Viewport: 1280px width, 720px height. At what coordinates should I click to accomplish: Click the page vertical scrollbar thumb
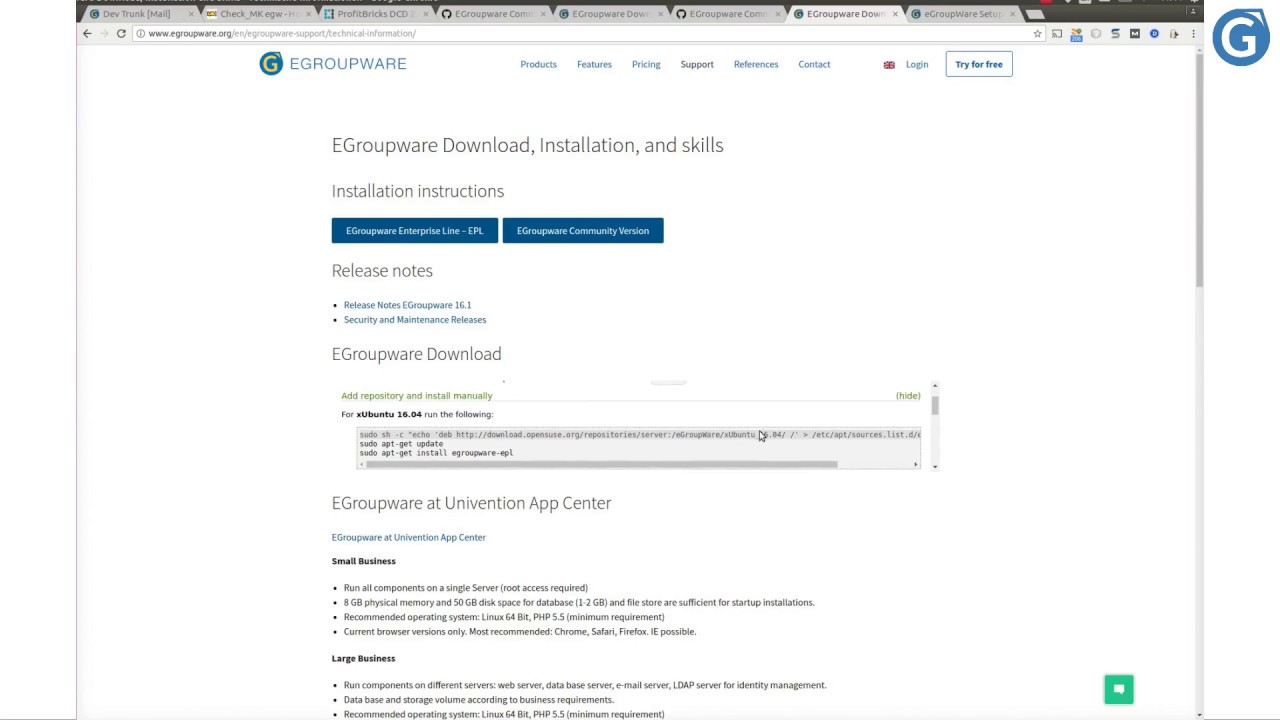pos(1199,170)
